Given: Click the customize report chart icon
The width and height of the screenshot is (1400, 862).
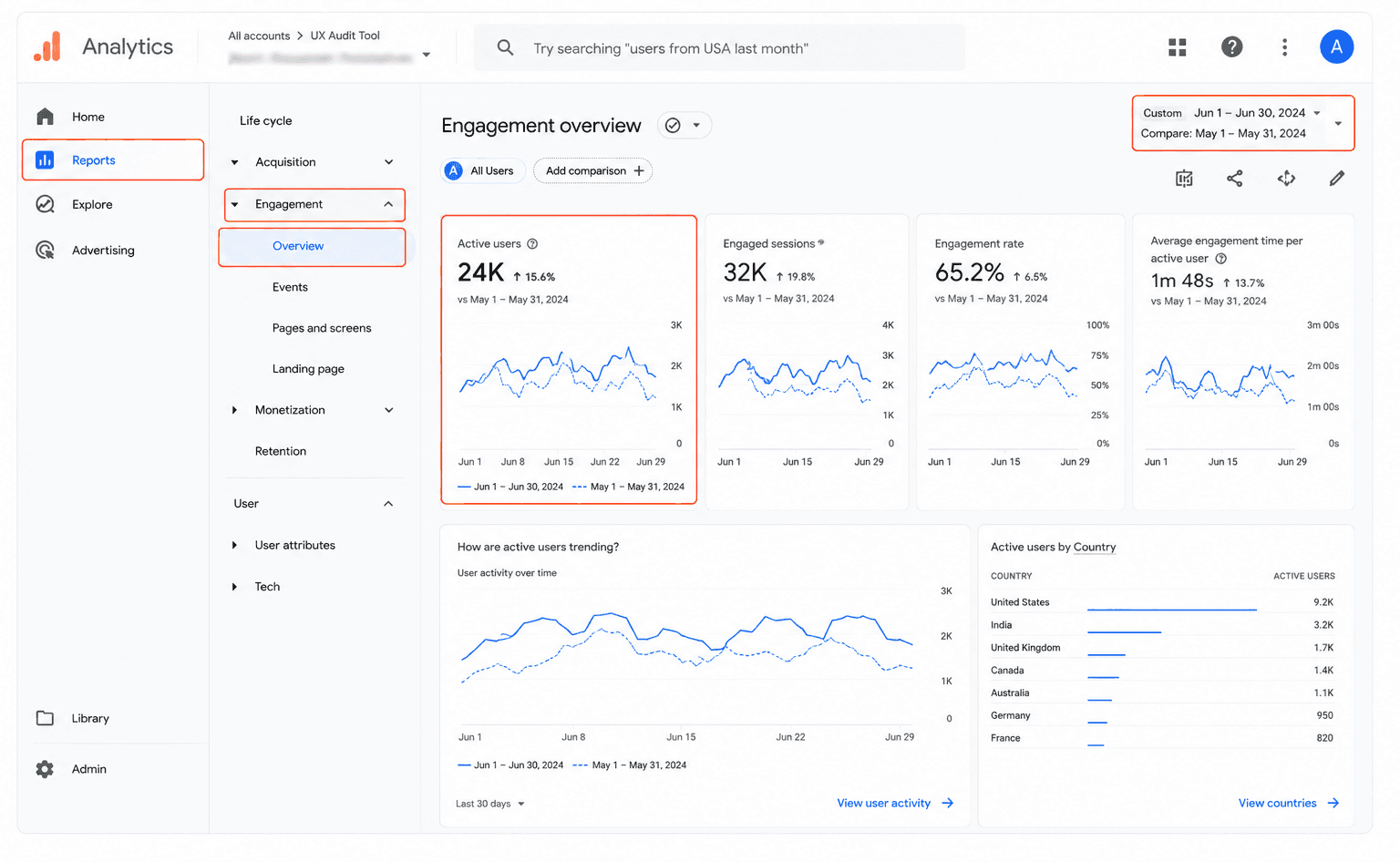Looking at the screenshot, I should [x=1184, y=179].
